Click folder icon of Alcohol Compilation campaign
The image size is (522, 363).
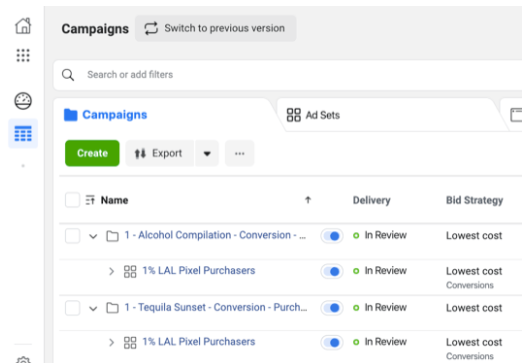coord(112,236)
